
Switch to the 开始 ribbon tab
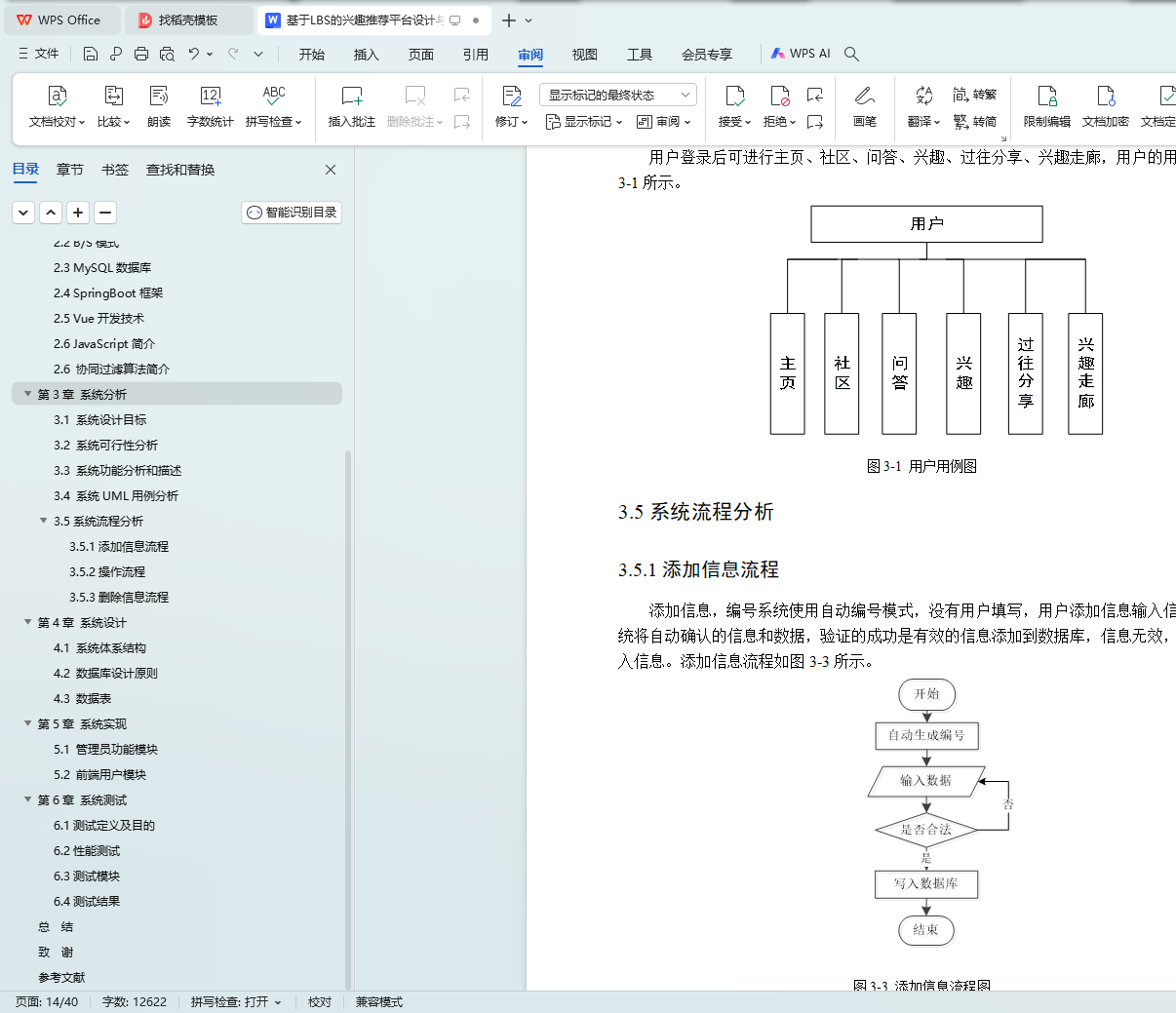point(312,55)
